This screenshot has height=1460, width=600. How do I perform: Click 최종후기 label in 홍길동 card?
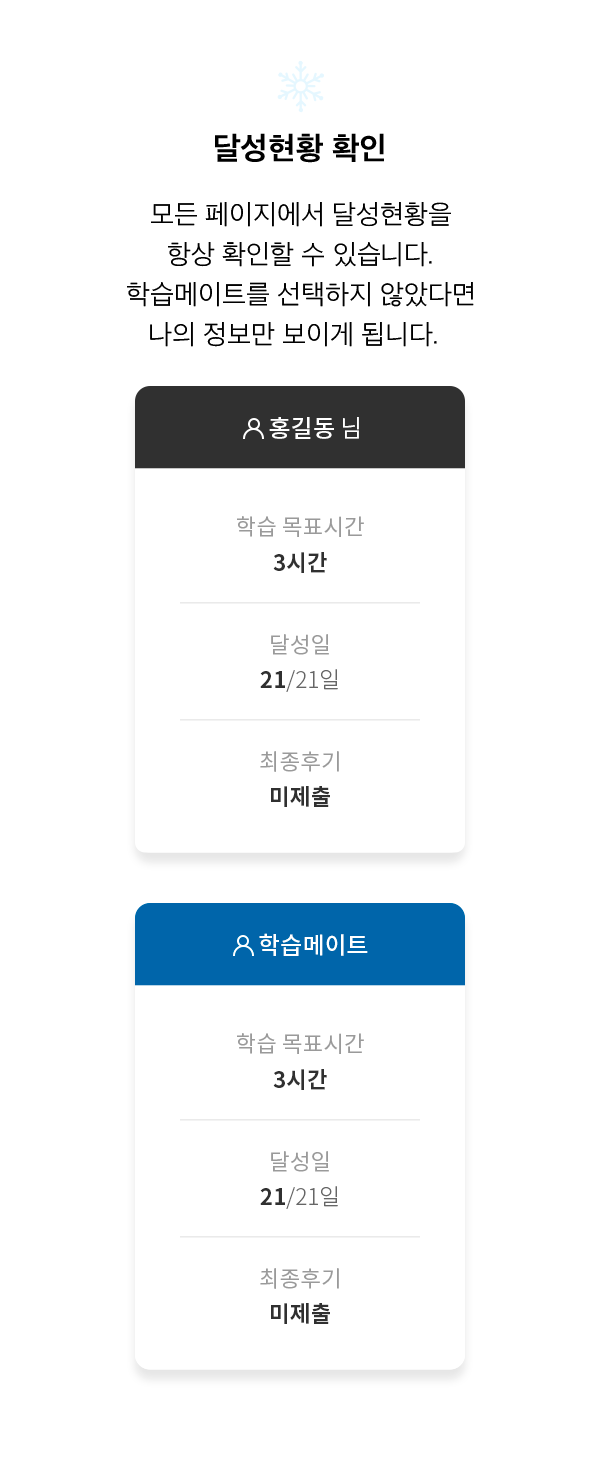[x=300, y=761]
